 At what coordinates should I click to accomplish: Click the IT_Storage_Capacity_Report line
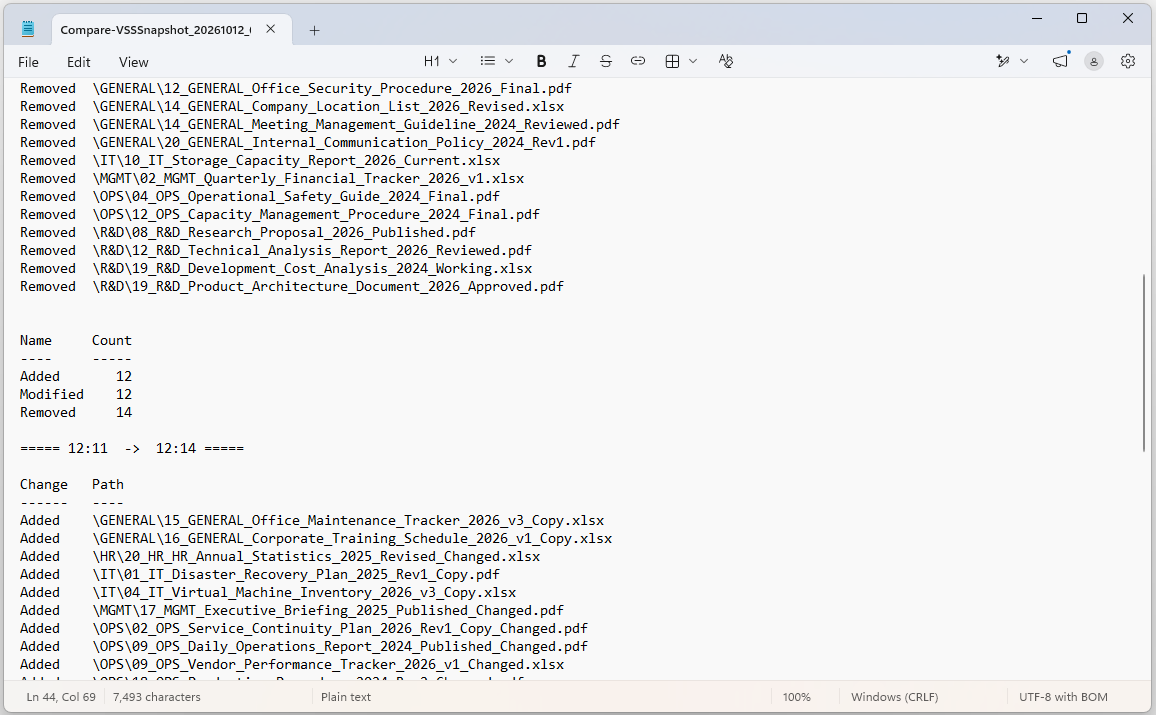click(260, 161)
